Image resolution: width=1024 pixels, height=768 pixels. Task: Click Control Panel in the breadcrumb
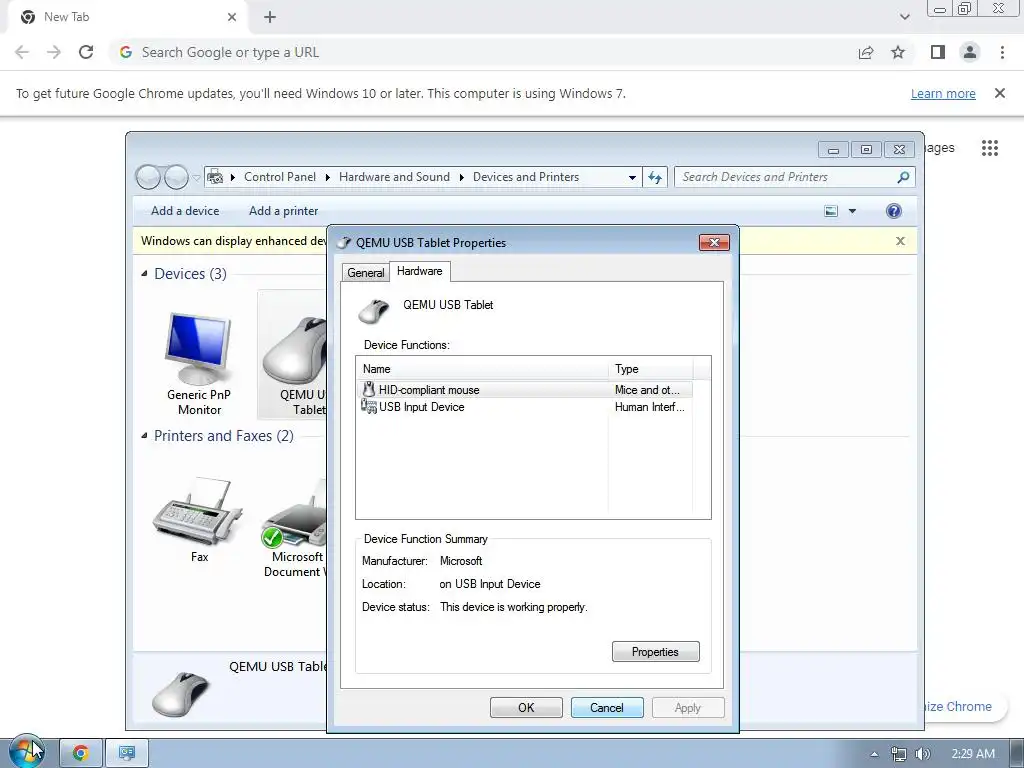(x=280, y=177)
